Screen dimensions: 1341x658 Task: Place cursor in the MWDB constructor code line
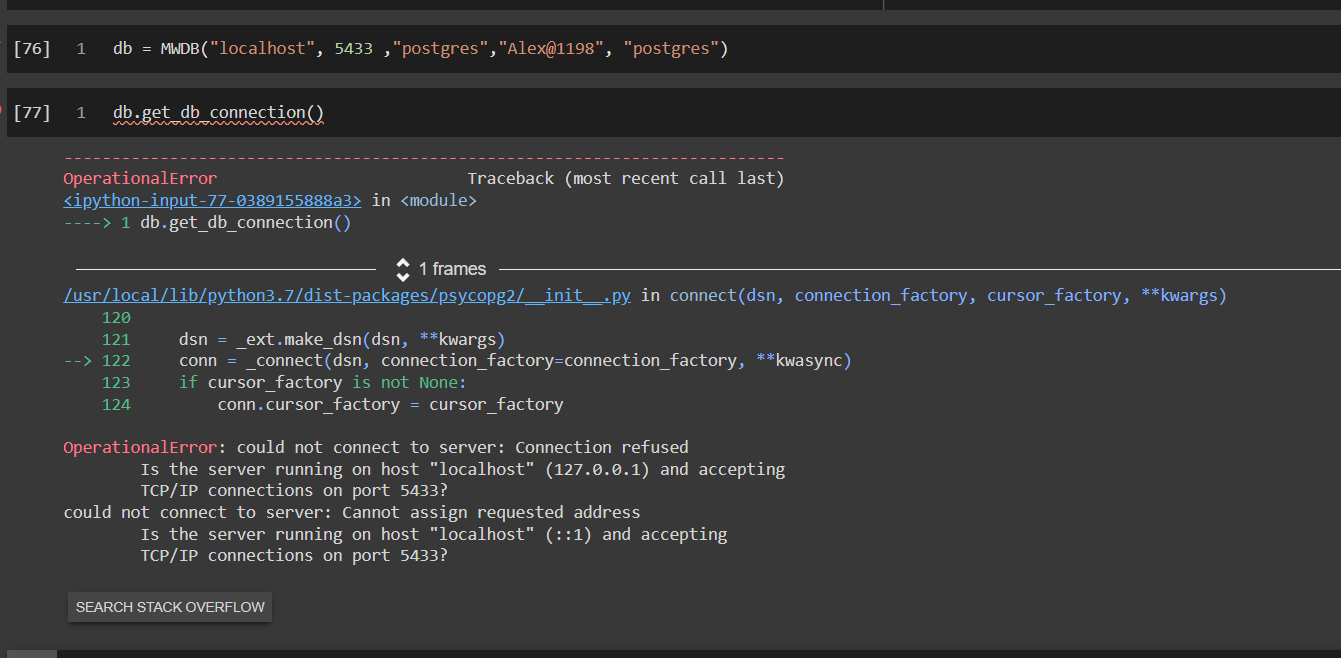pos(420,49)
